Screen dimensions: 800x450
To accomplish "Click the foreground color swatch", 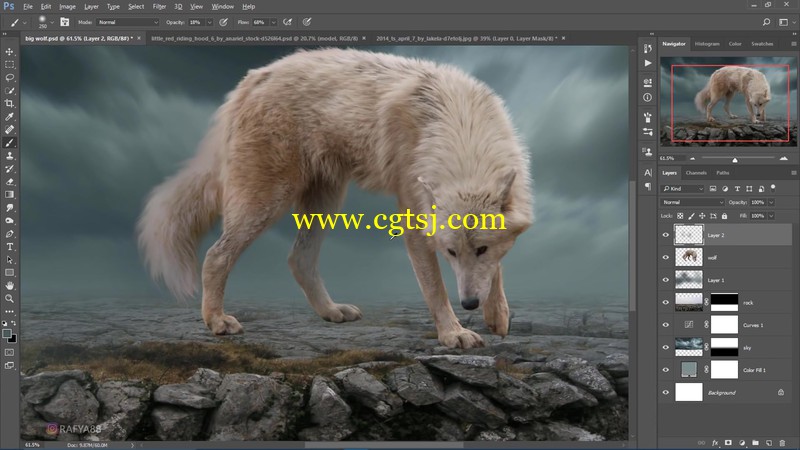I will [7, 334].
